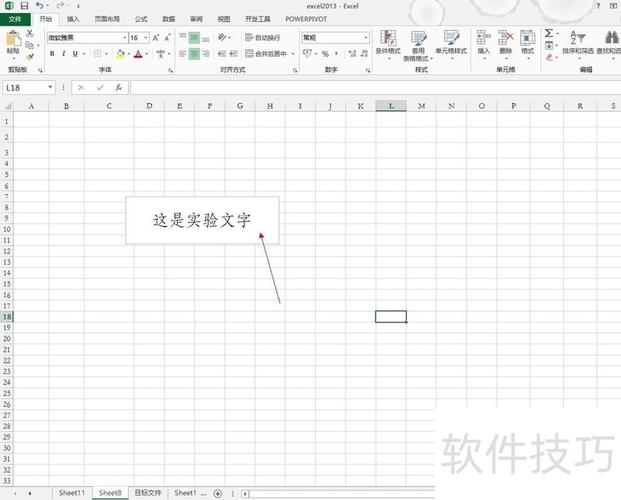Click the Percent Style icon
This screenshot has width=621, height=500.
coord(325,54)
